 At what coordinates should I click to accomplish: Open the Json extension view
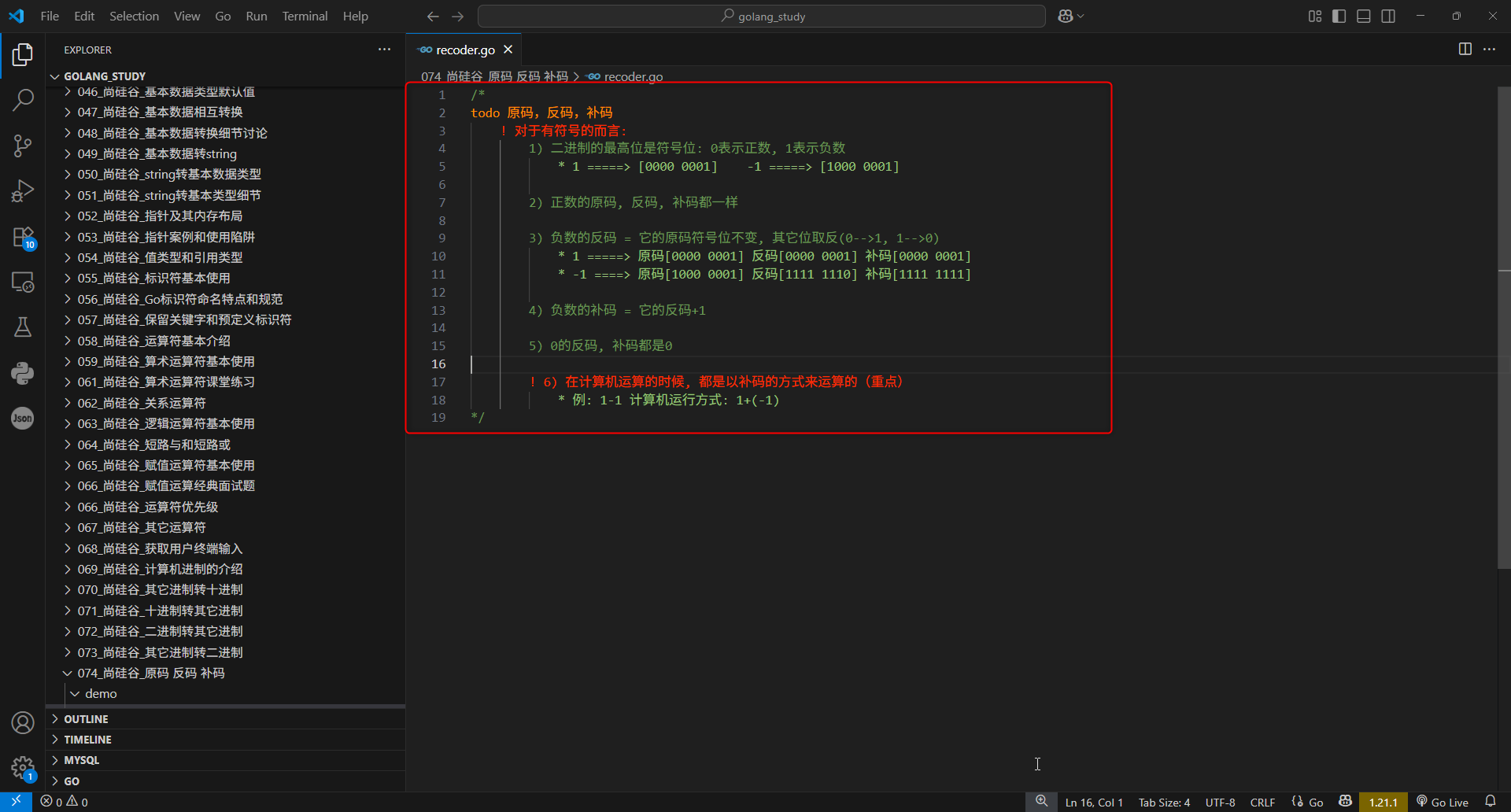[x=23, y=419]
